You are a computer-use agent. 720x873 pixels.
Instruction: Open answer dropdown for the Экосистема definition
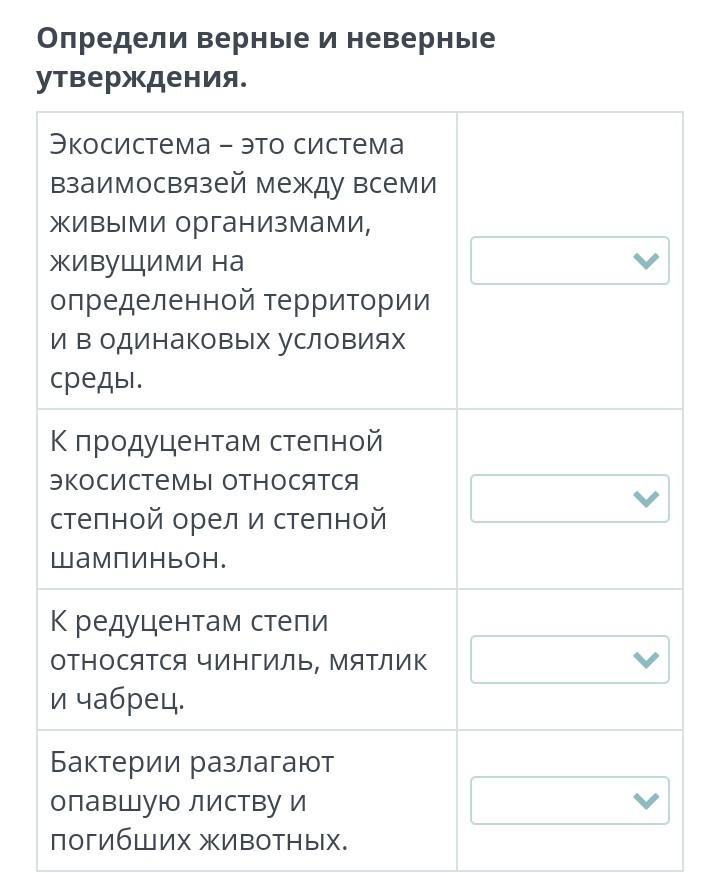pos(569,261)
